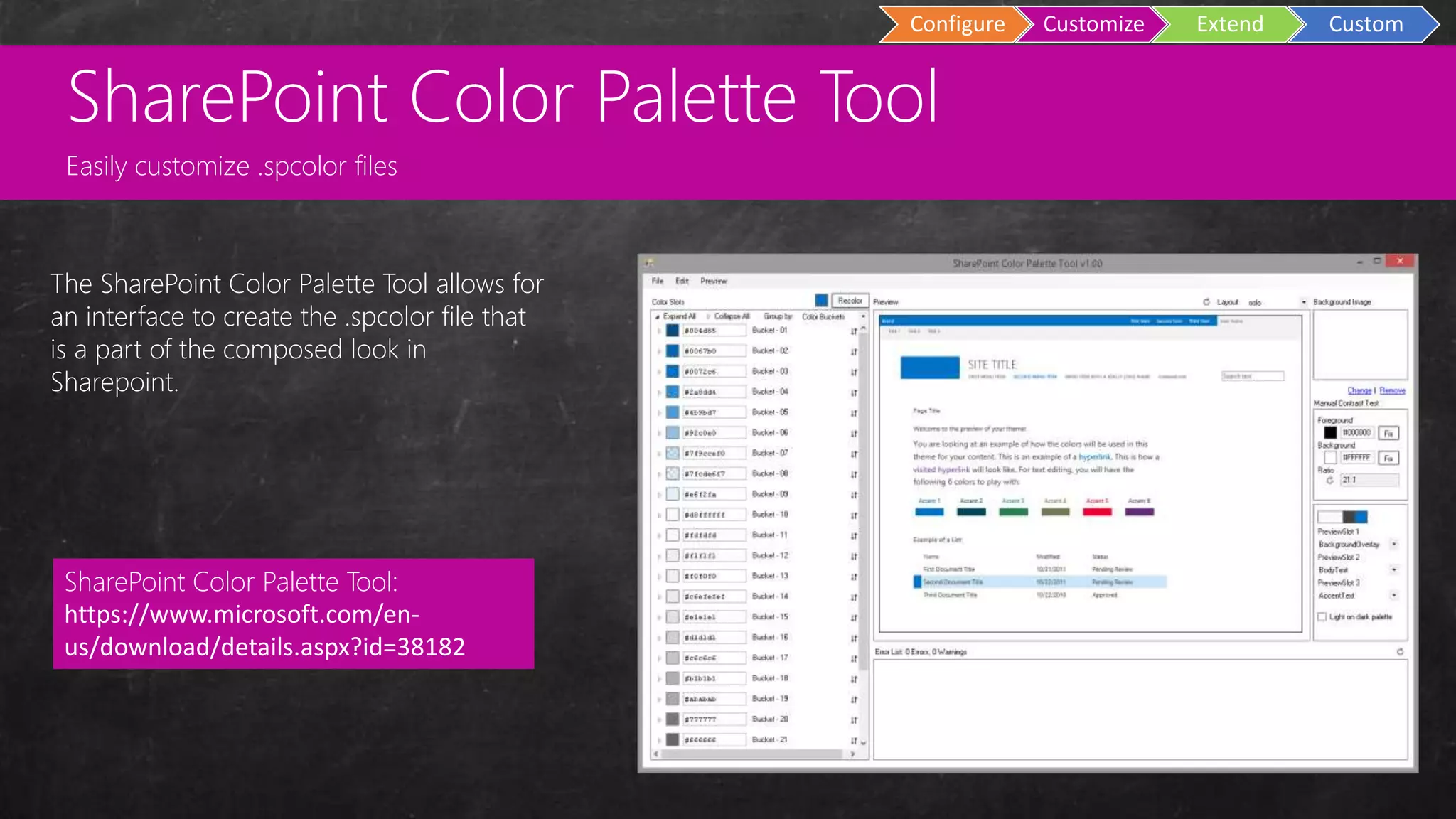This screenshot has width=1456, height=819.
Task: Click the Fix button for Foreground
Action: [x=1388, y=433]
